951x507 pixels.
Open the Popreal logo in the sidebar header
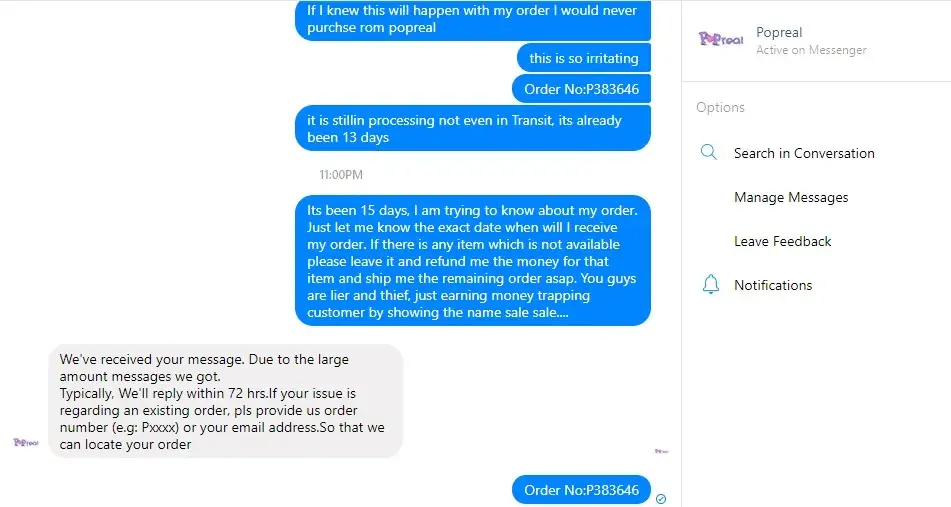[x=721, y=39]
